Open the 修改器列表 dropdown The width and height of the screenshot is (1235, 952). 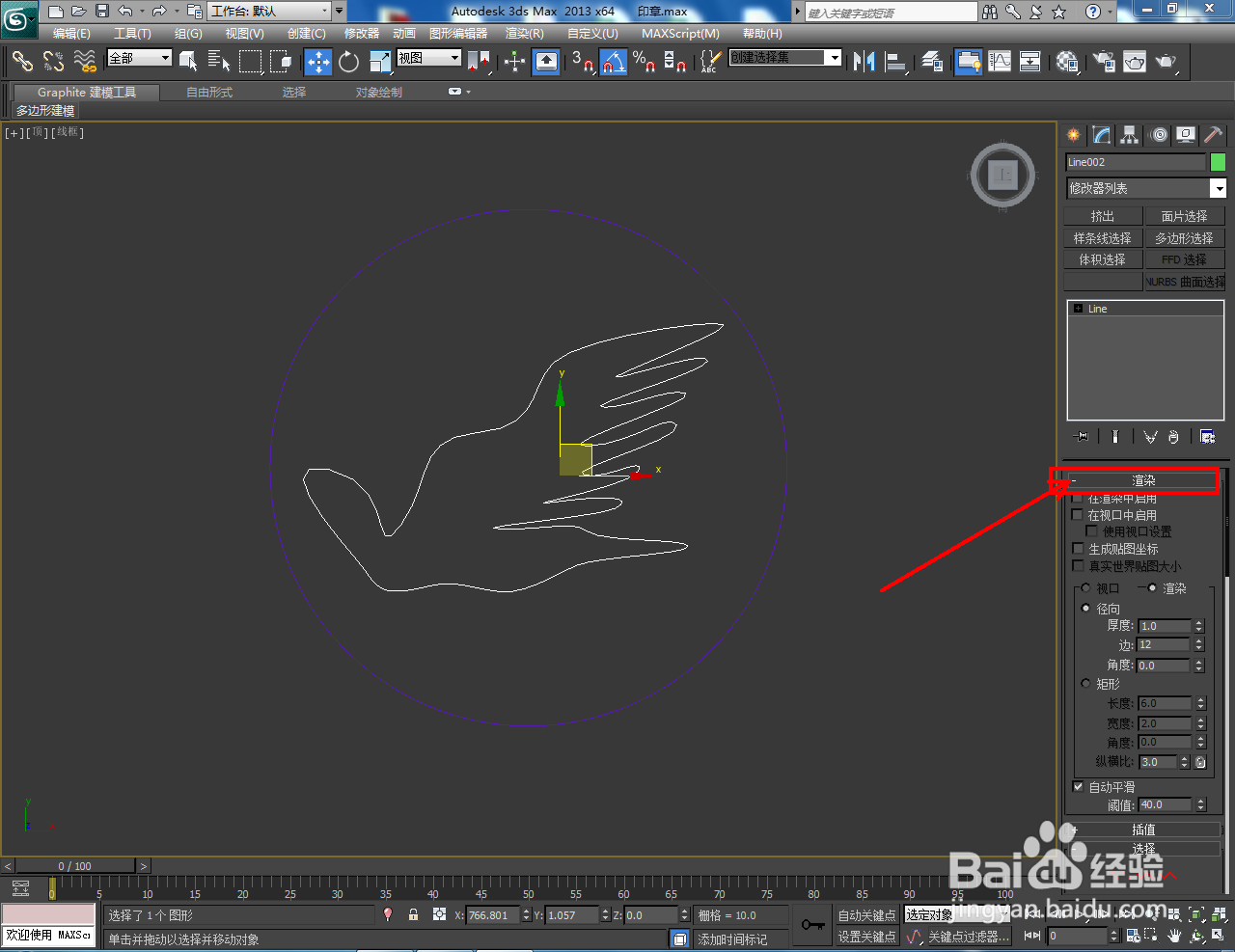point(1145,187)
